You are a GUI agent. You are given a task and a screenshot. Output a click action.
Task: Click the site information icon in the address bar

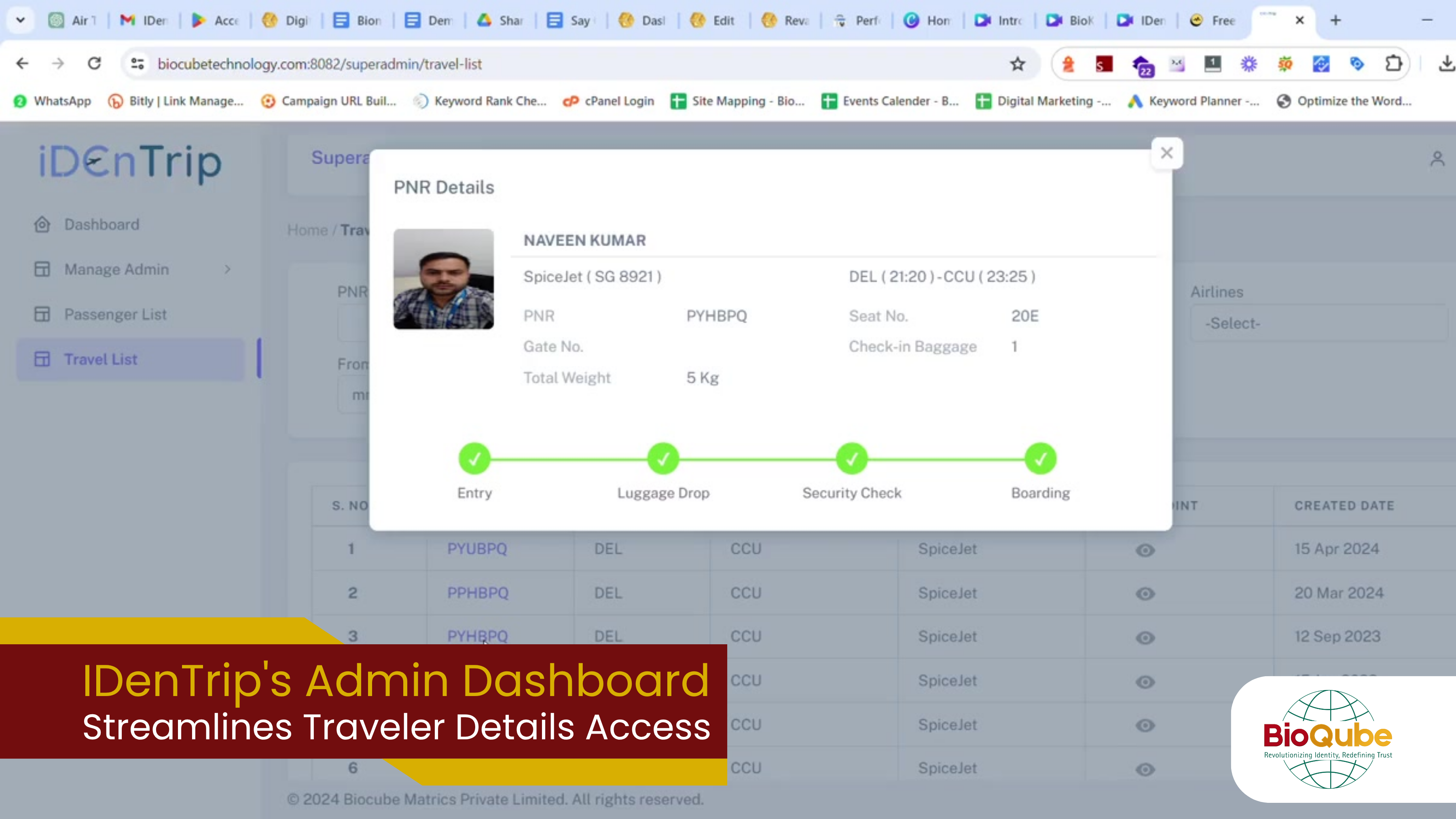tap(138, 64)
